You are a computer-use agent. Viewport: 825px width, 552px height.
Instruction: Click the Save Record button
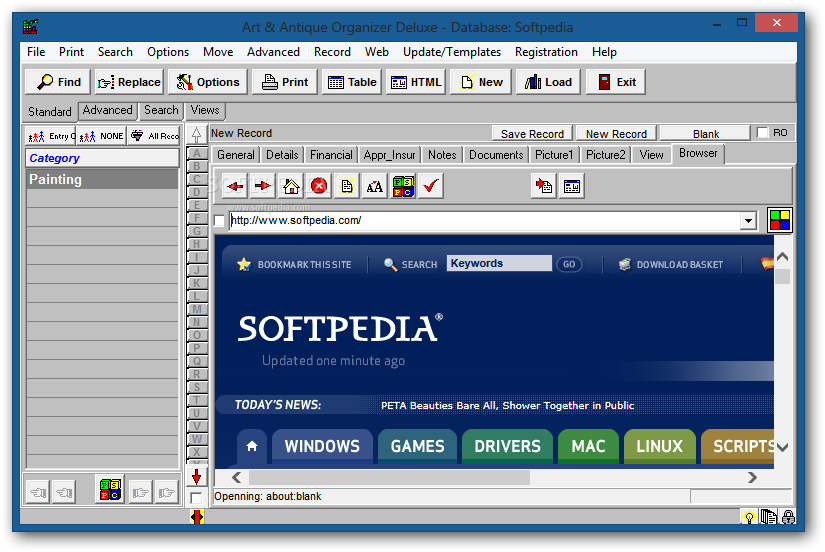pyautogui.click(x=532, y=134)
